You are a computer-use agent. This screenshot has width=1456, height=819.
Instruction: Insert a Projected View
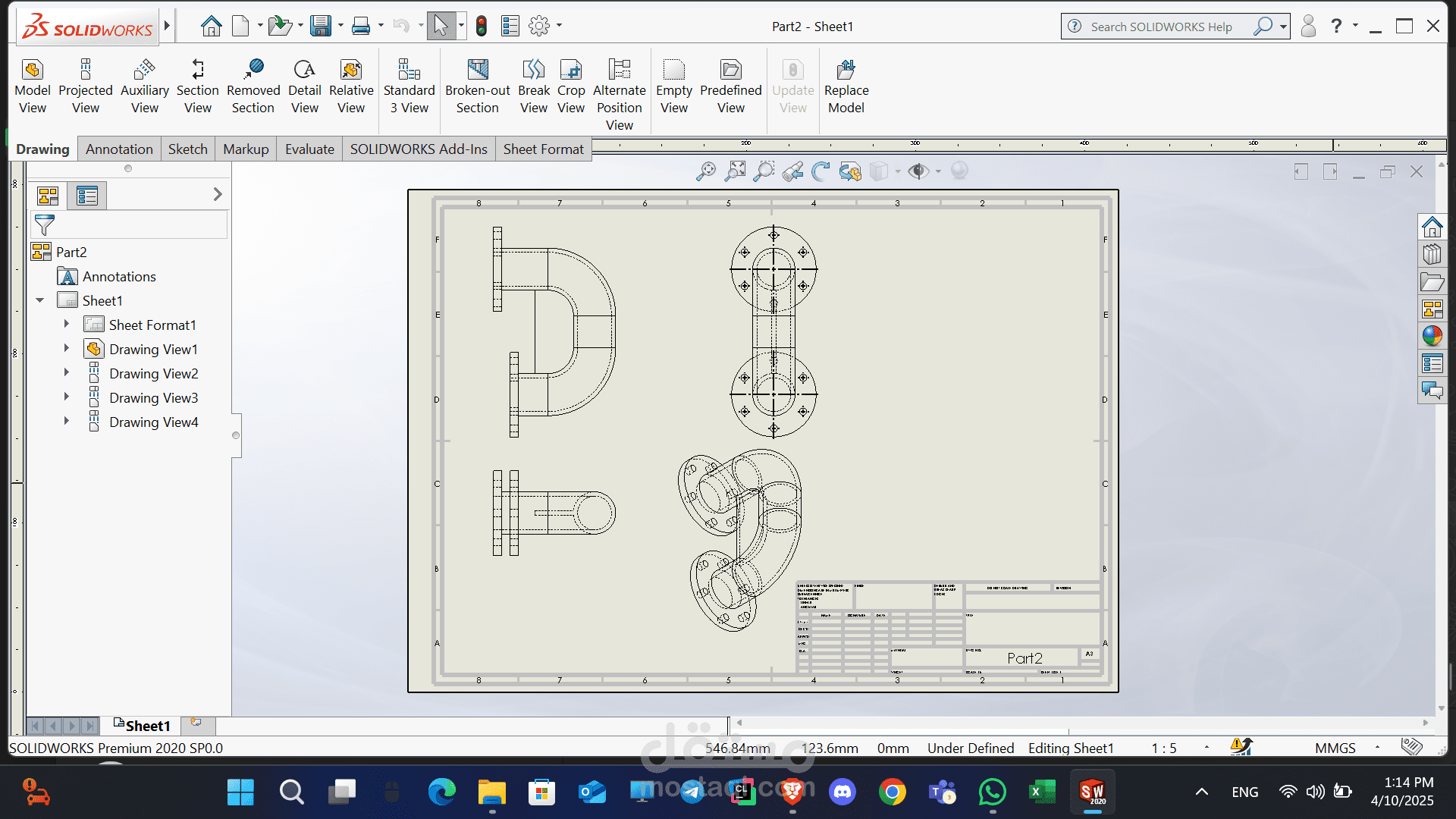point(86,87)
